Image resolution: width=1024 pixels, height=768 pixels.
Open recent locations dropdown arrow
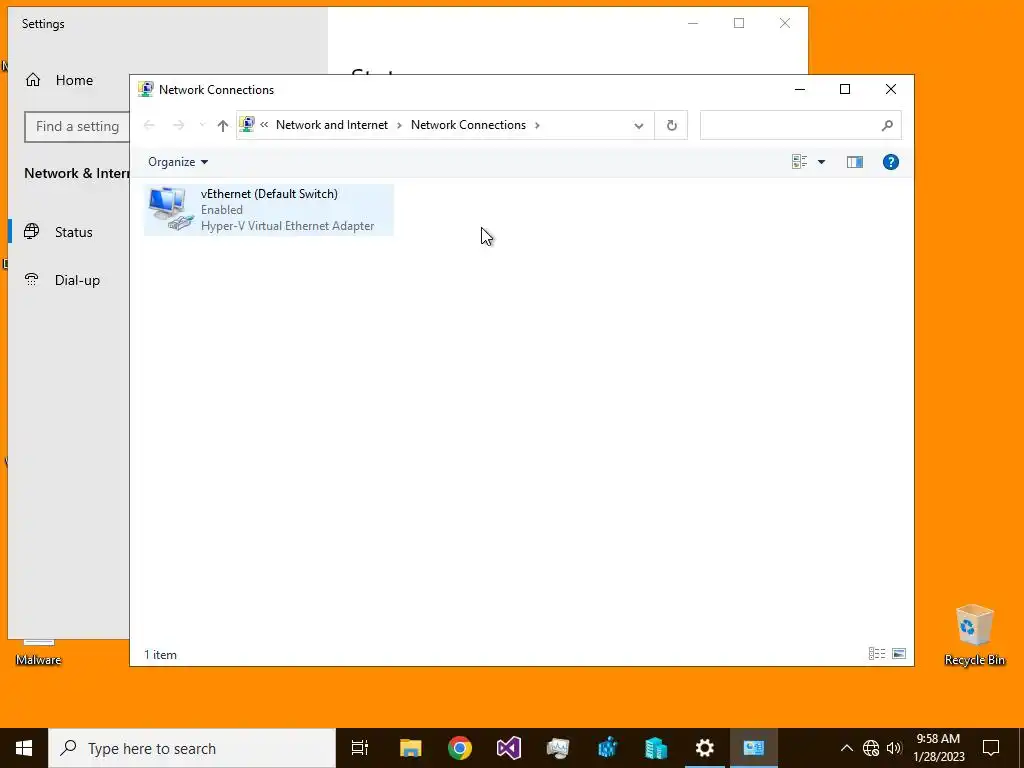point(202,125)
